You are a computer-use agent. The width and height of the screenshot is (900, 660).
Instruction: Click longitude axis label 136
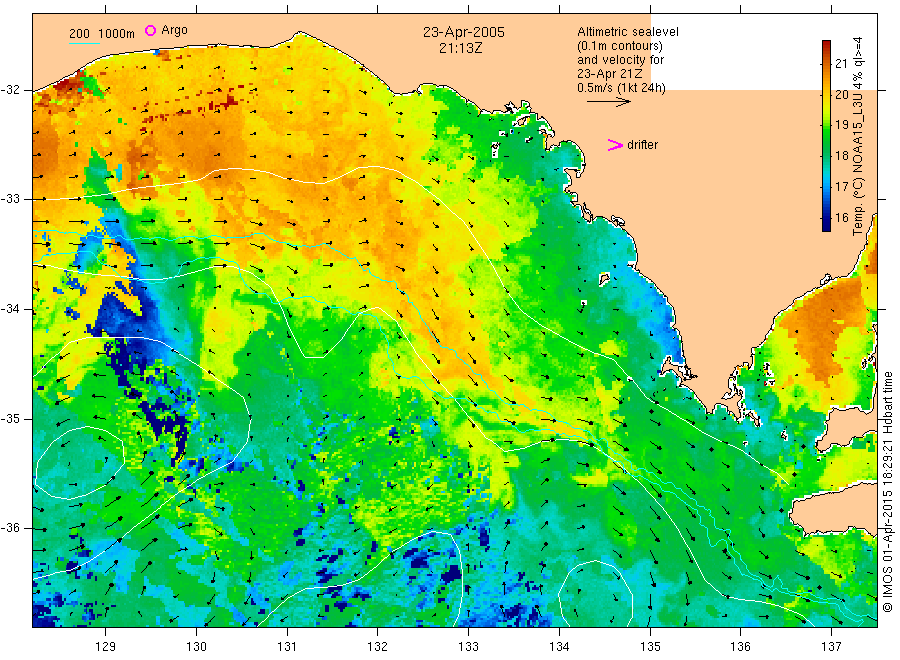(x=740, y=647)
